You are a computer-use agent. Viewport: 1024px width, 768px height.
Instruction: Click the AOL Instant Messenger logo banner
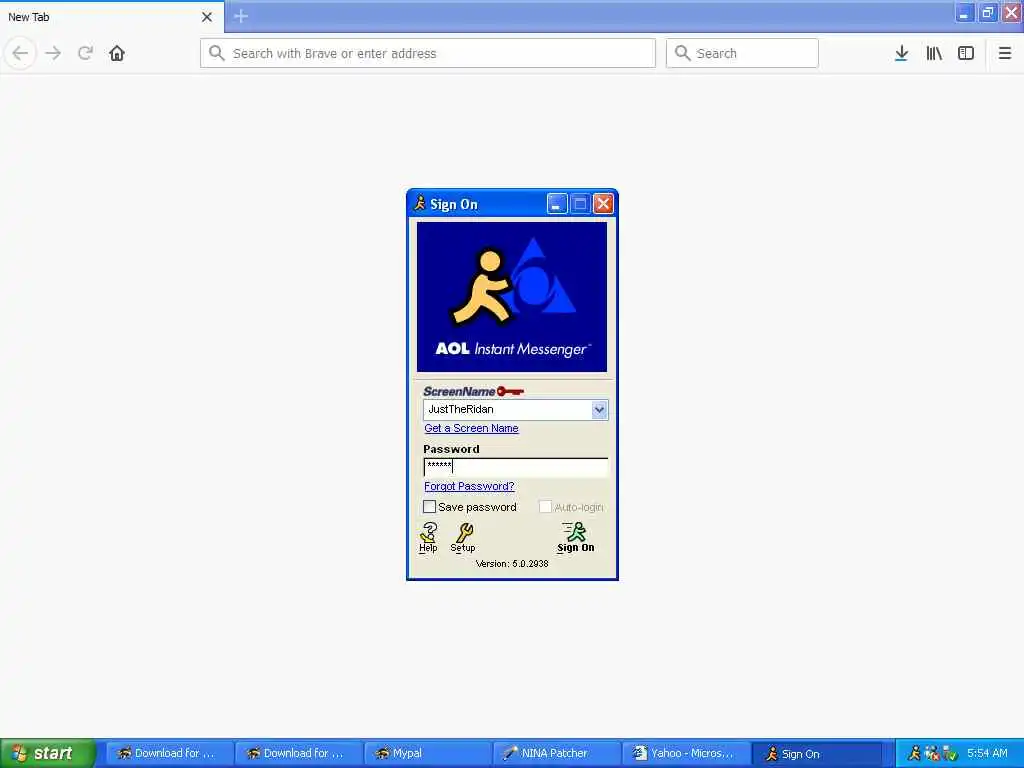(x=511, y=297)
